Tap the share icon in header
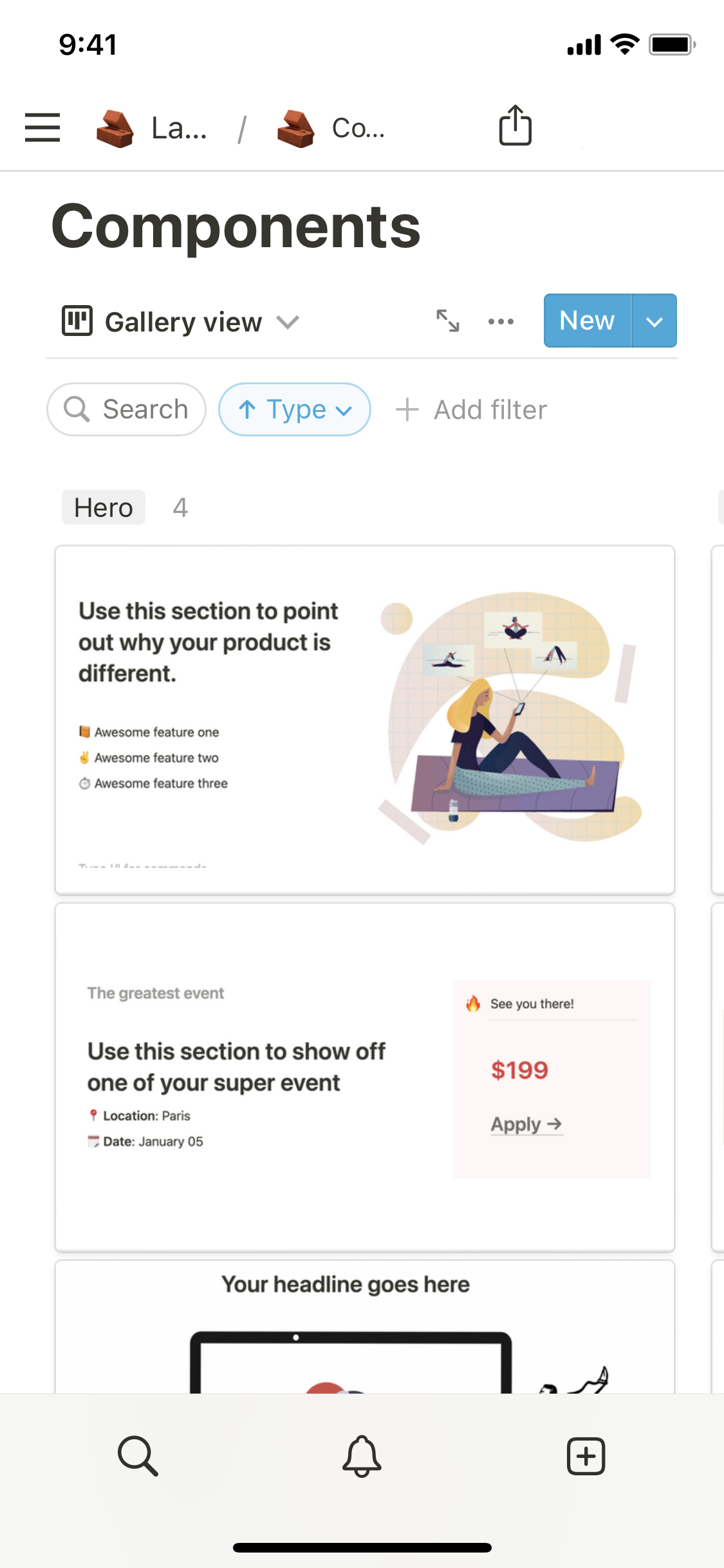This screenshot has height=1568, width=724. pyautogui.click(x=515, y=126)
